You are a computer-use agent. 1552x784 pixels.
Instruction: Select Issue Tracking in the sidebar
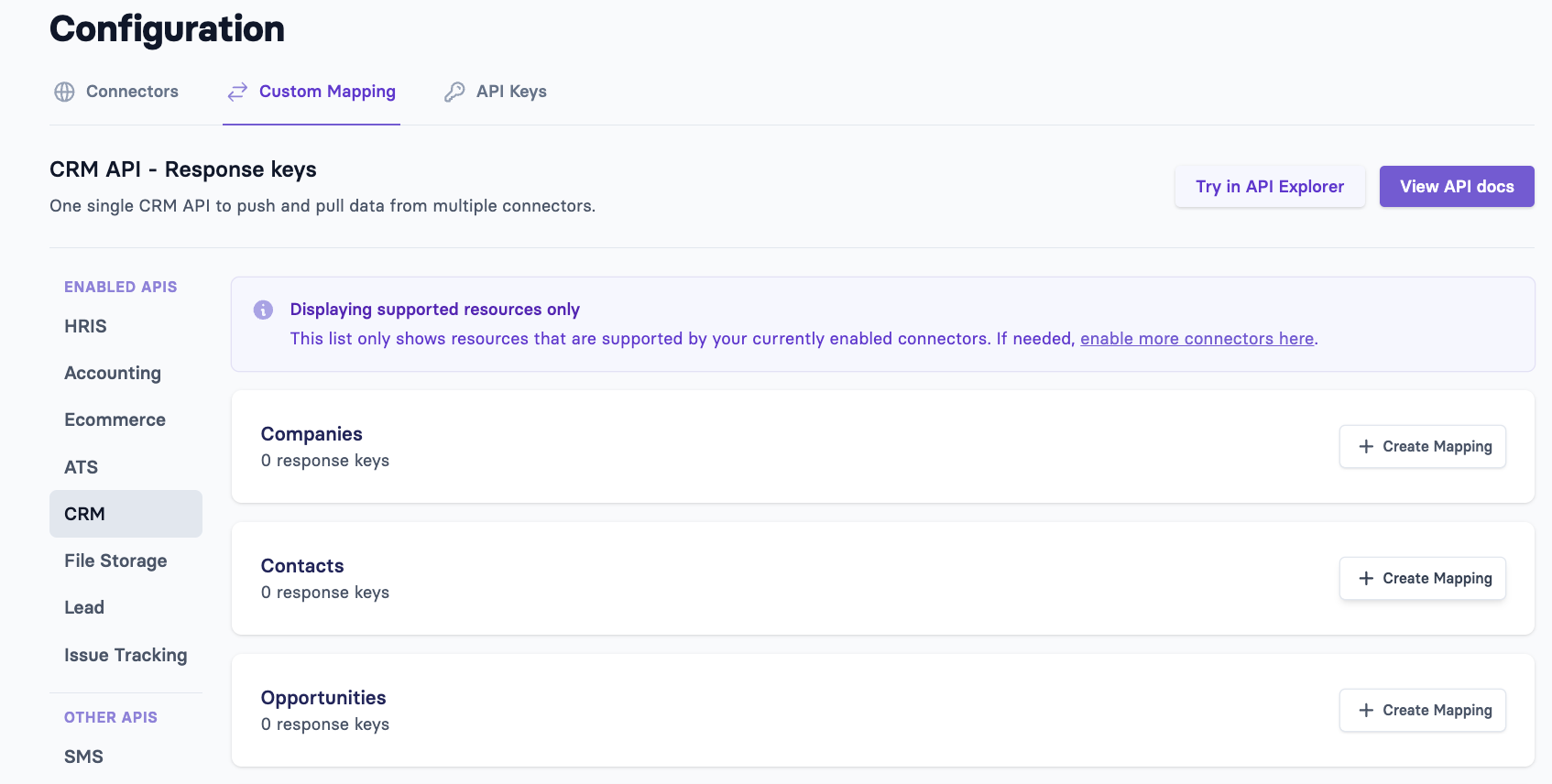coord(126,656)
